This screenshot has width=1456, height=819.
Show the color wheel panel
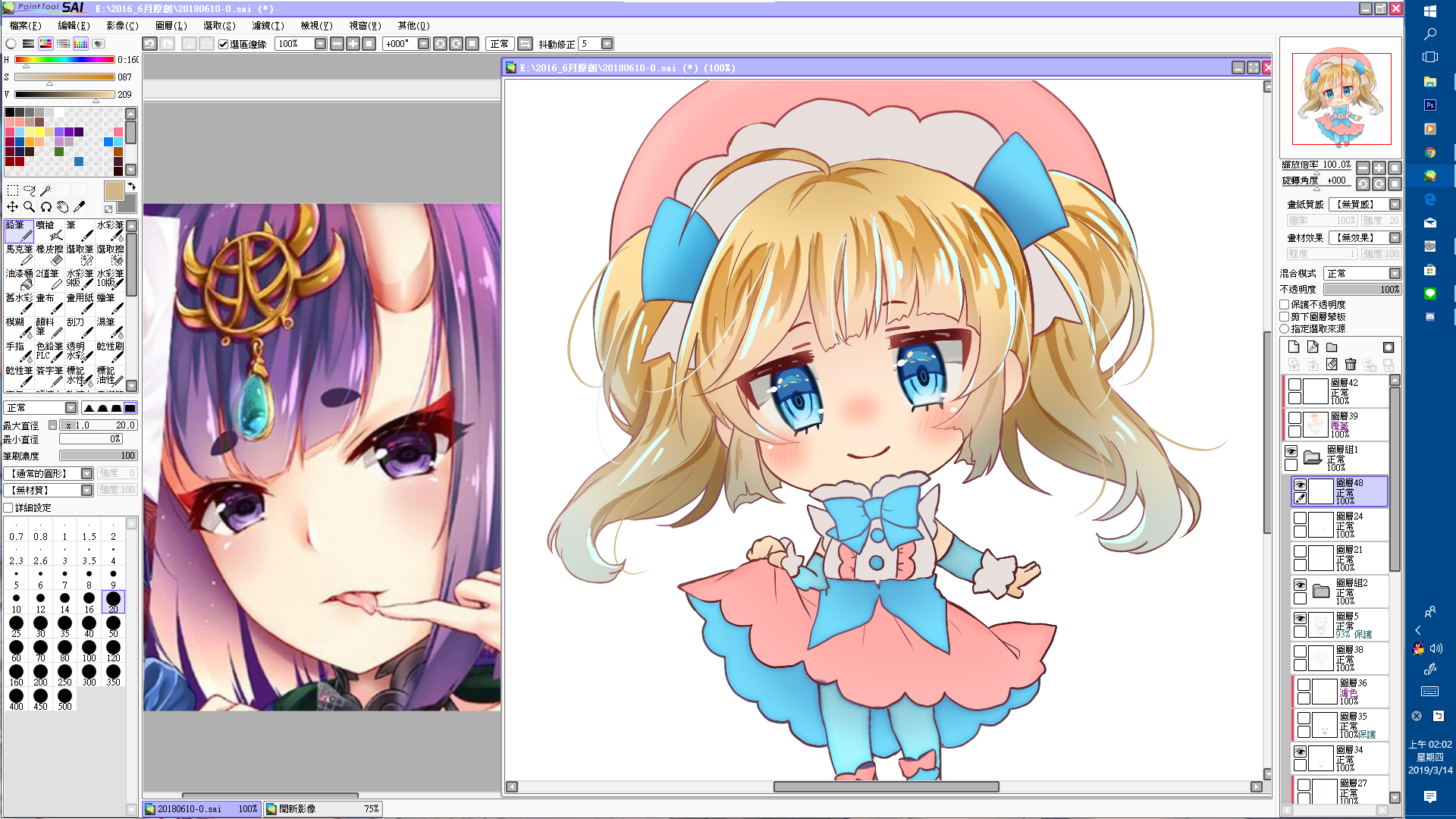(x=11, y=44)
